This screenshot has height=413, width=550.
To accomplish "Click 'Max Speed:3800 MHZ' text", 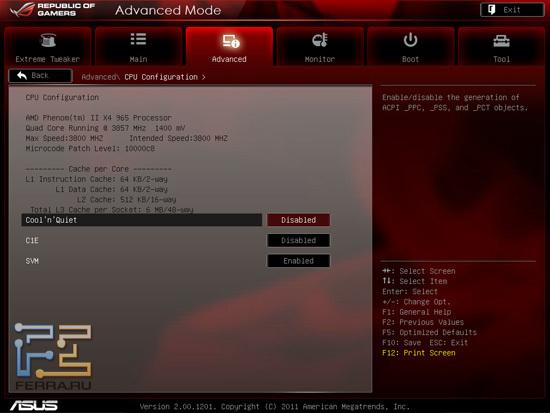I will 64,138.
